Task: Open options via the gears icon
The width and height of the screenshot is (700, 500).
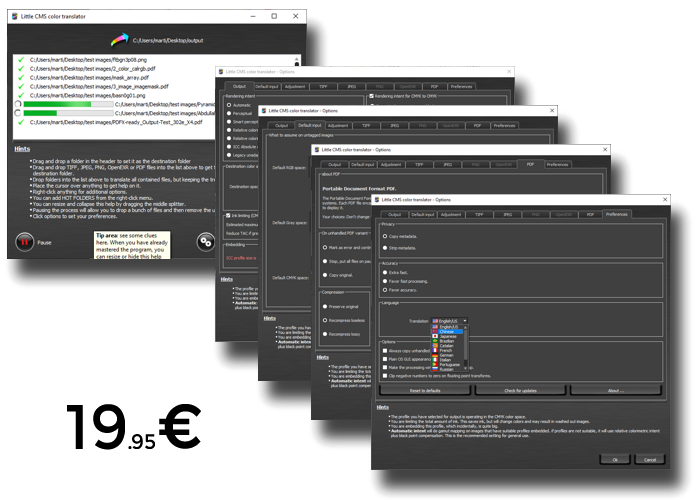Action: 205,241
